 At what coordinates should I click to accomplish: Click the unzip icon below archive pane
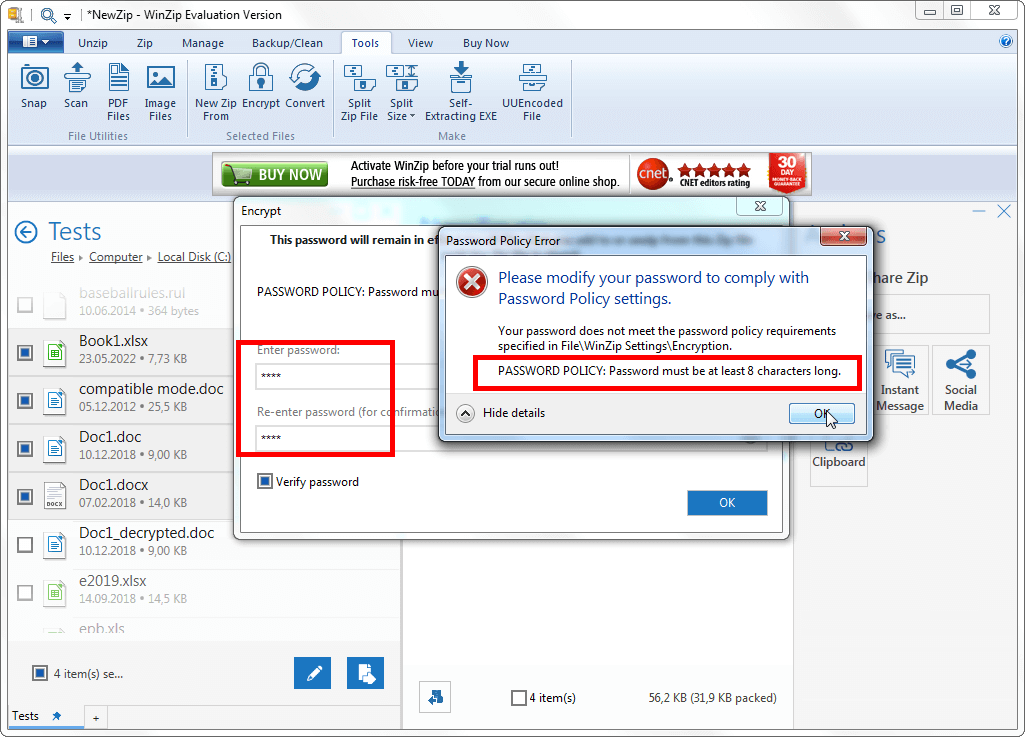435,697
